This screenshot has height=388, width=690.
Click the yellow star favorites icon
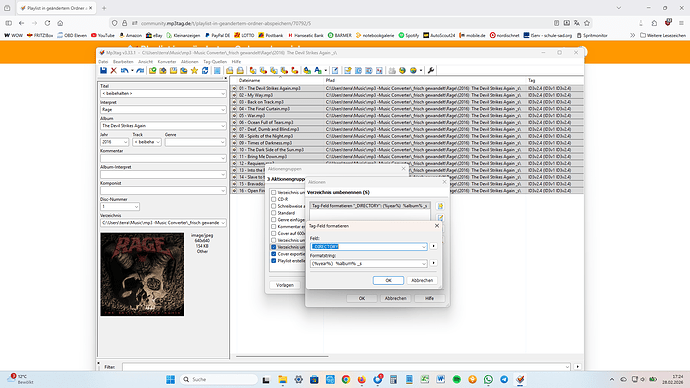[x=195, y=70]
